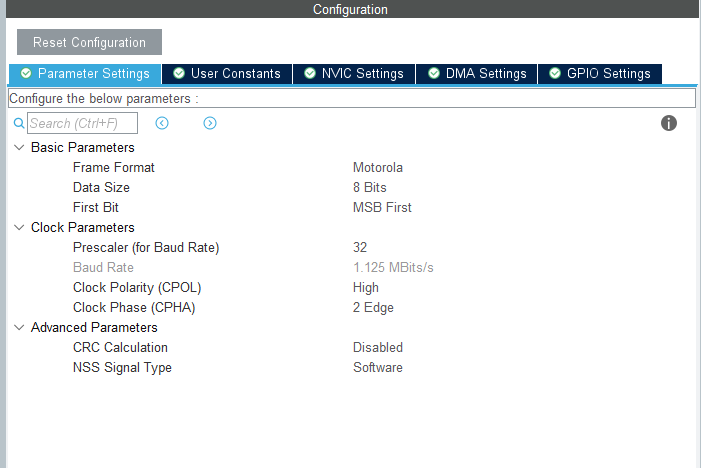The height and width of the screenshot is (468, 701).
Task: Click 'Configure the below parameters' text
Action: point(104,98)
